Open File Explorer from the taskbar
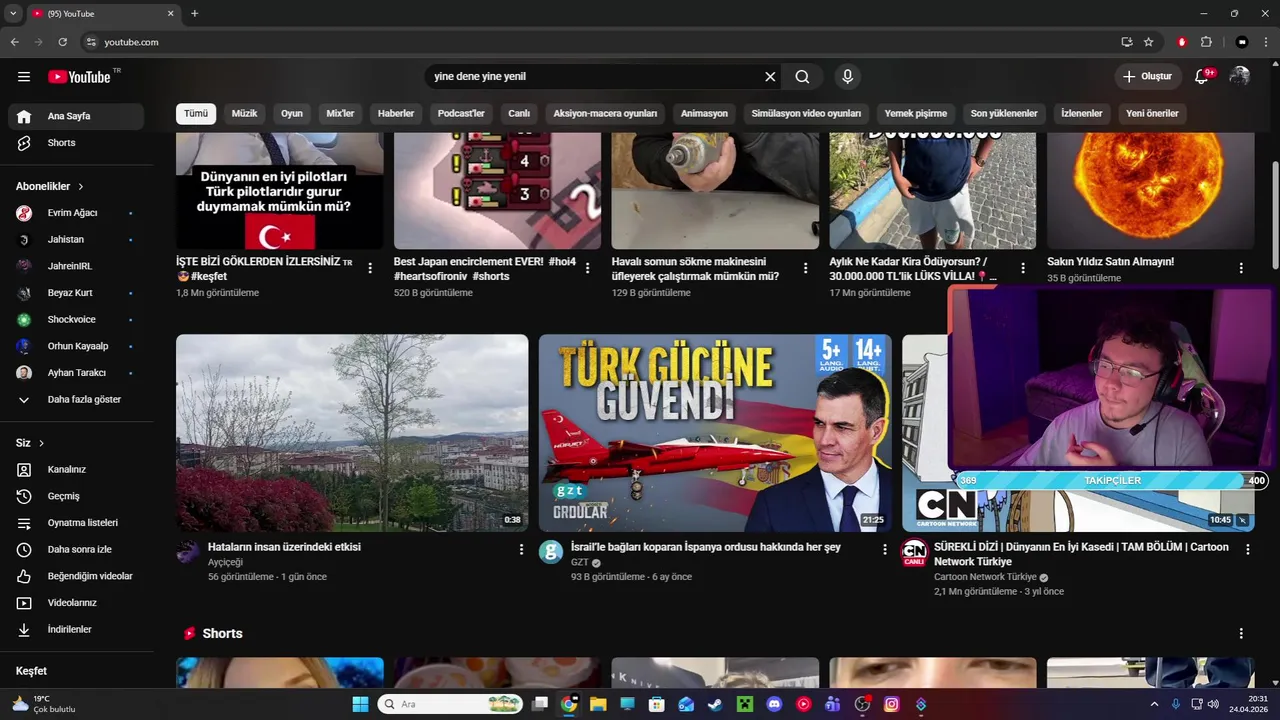Viewport: 1280px width, 720px height. tap(598, 704)
